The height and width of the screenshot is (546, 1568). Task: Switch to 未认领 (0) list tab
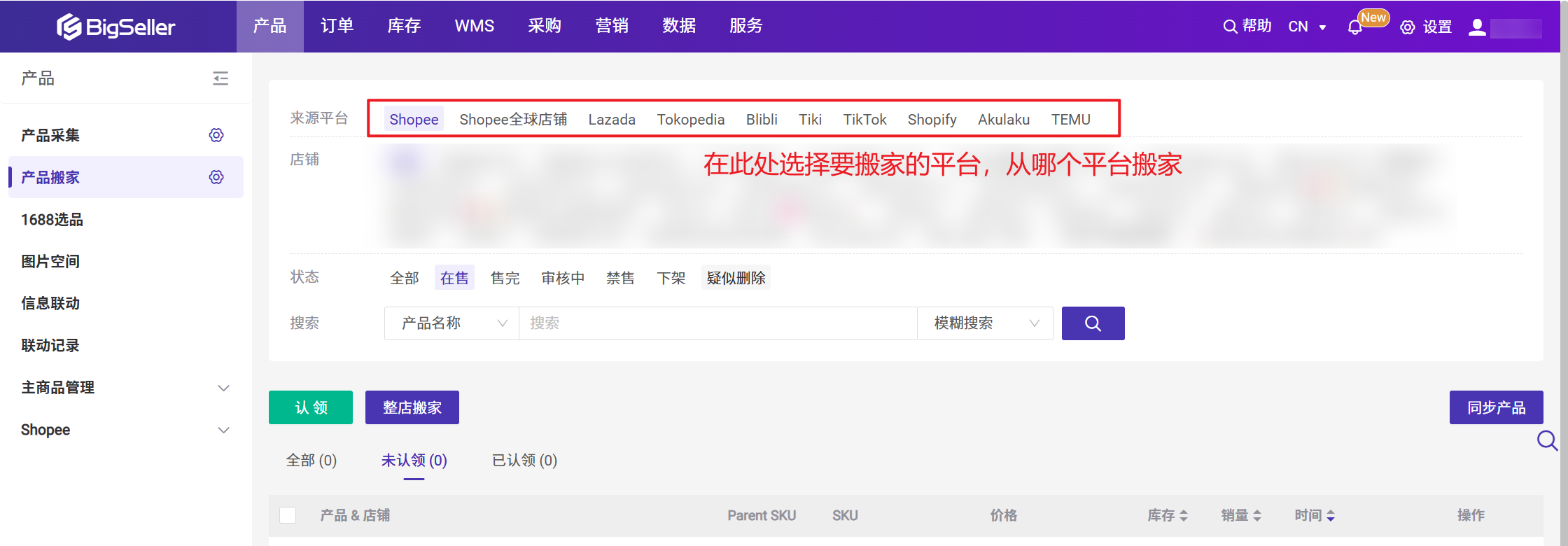(414, 460)
